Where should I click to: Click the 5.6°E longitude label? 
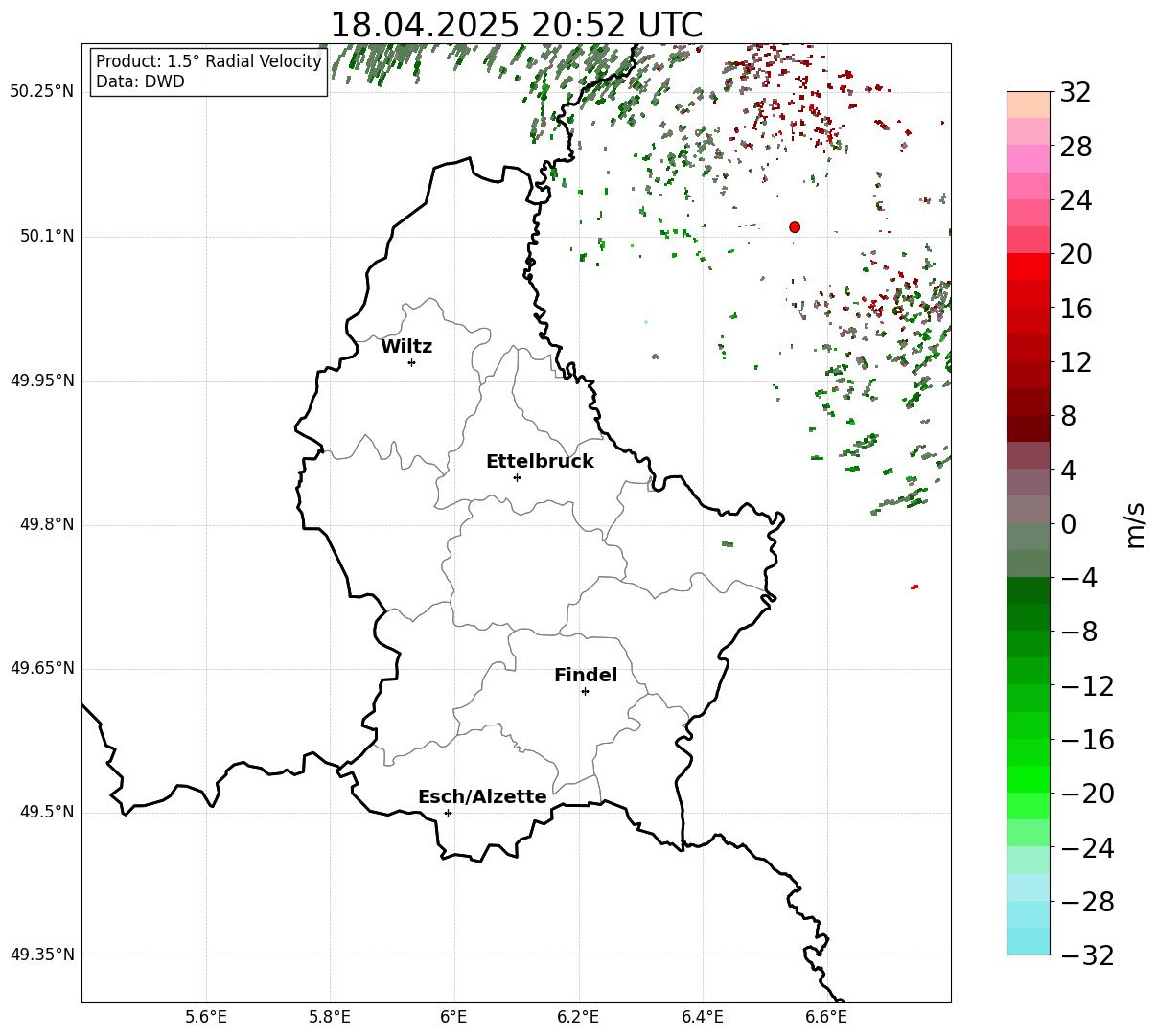click(x=206, y=1018)
